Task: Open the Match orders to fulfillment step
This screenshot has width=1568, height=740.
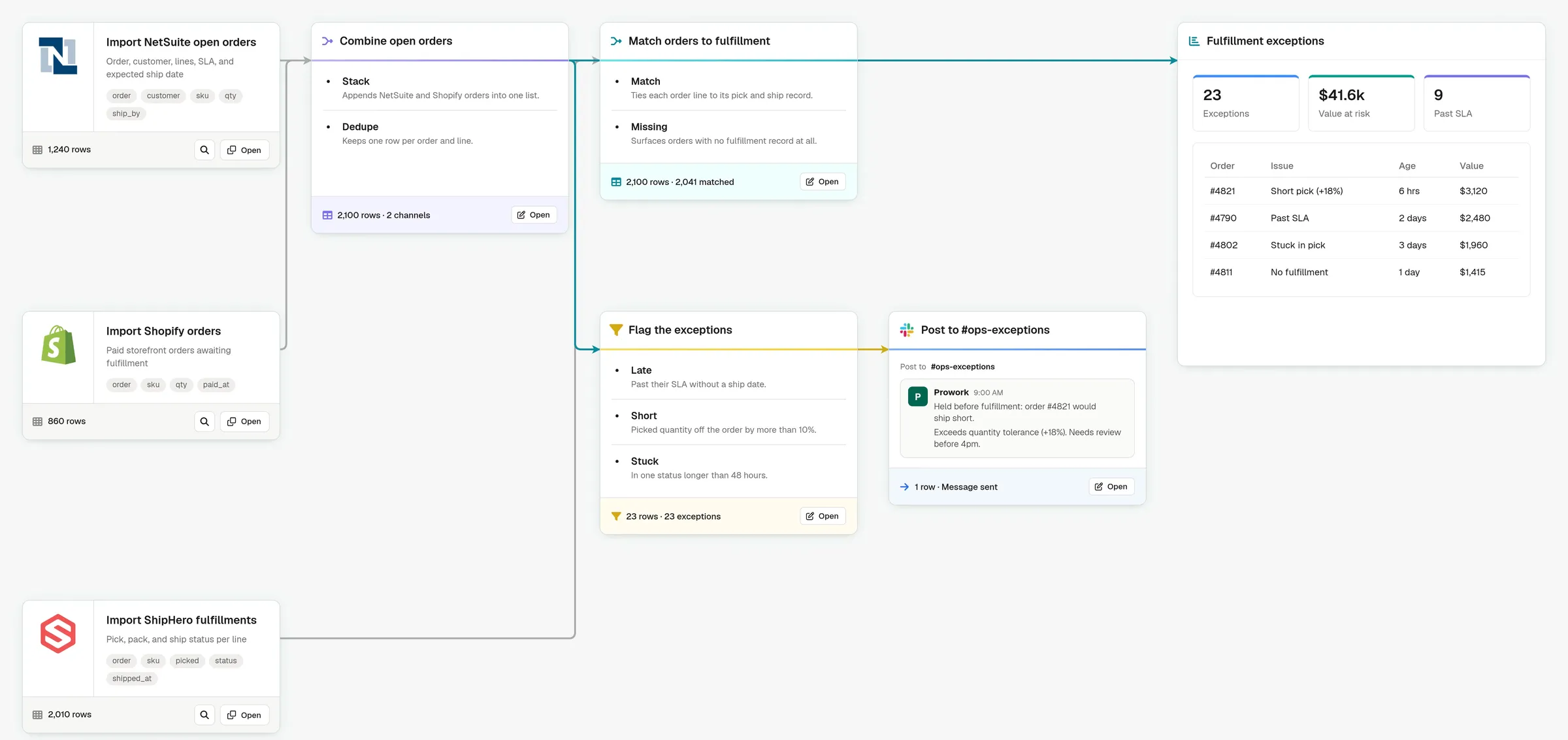Action: point(823,182)
